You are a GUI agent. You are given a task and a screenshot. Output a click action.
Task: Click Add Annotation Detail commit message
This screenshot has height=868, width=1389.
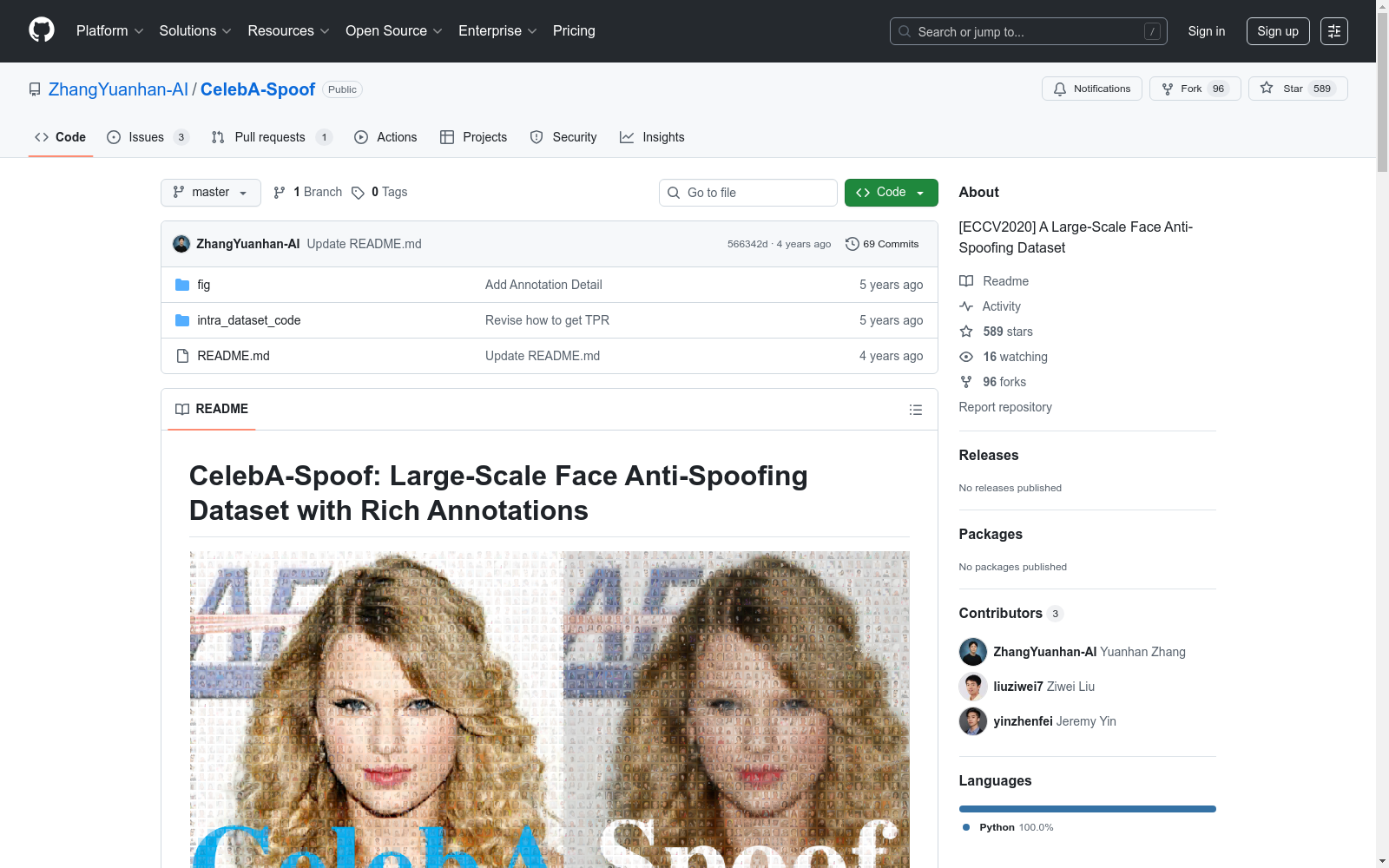[x=543, y=285]
